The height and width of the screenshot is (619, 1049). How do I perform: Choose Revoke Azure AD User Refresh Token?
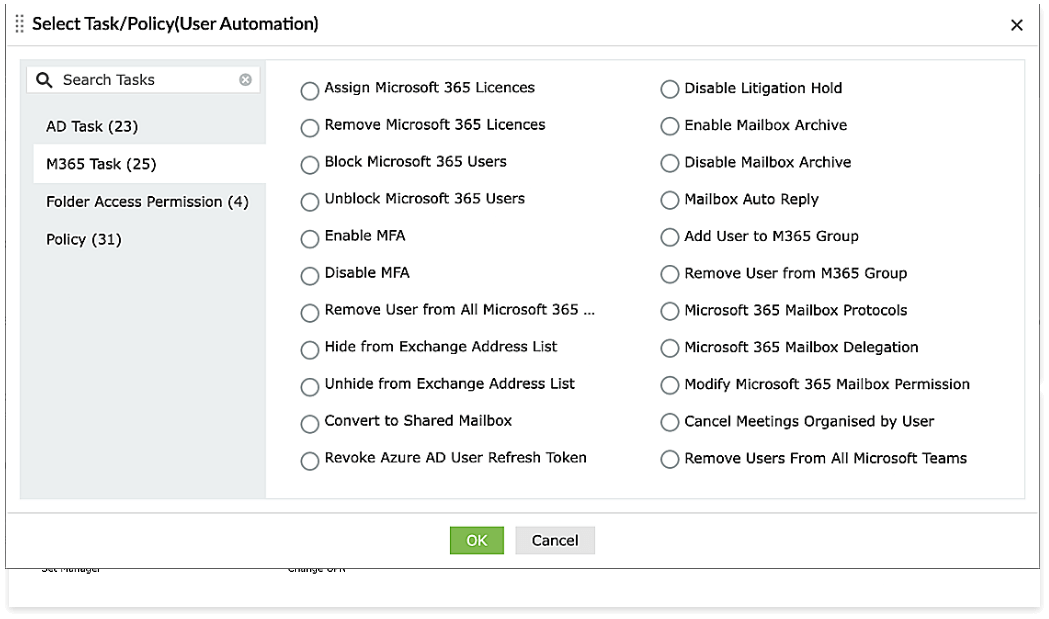310,461
